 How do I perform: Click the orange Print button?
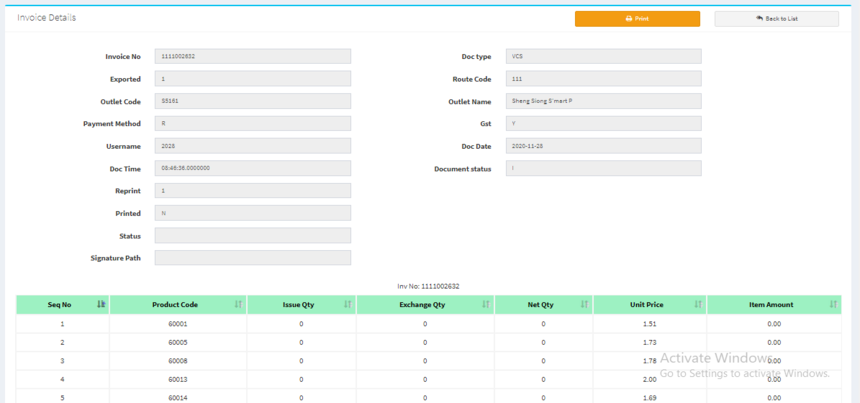(x=637, y=19)
